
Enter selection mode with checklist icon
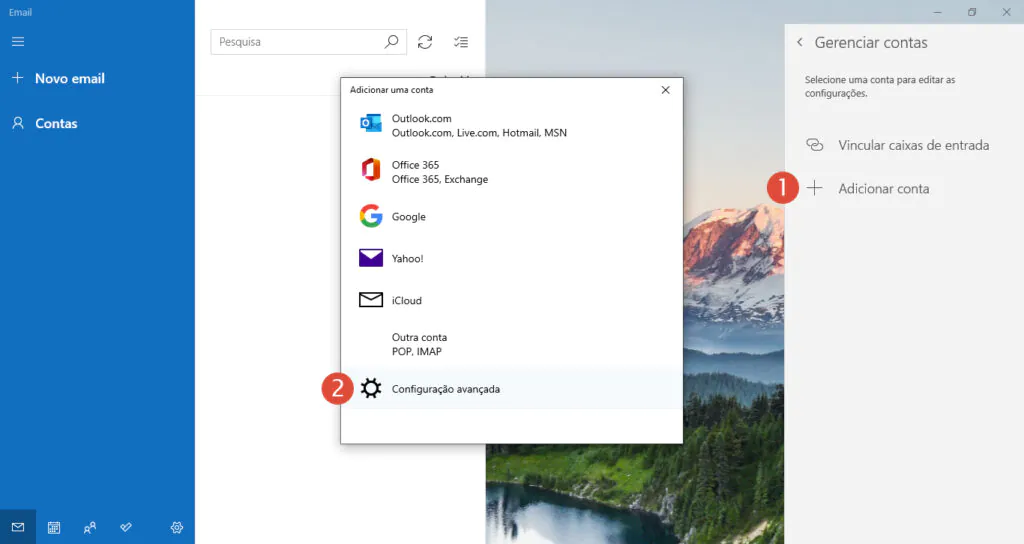pos(461,42)
